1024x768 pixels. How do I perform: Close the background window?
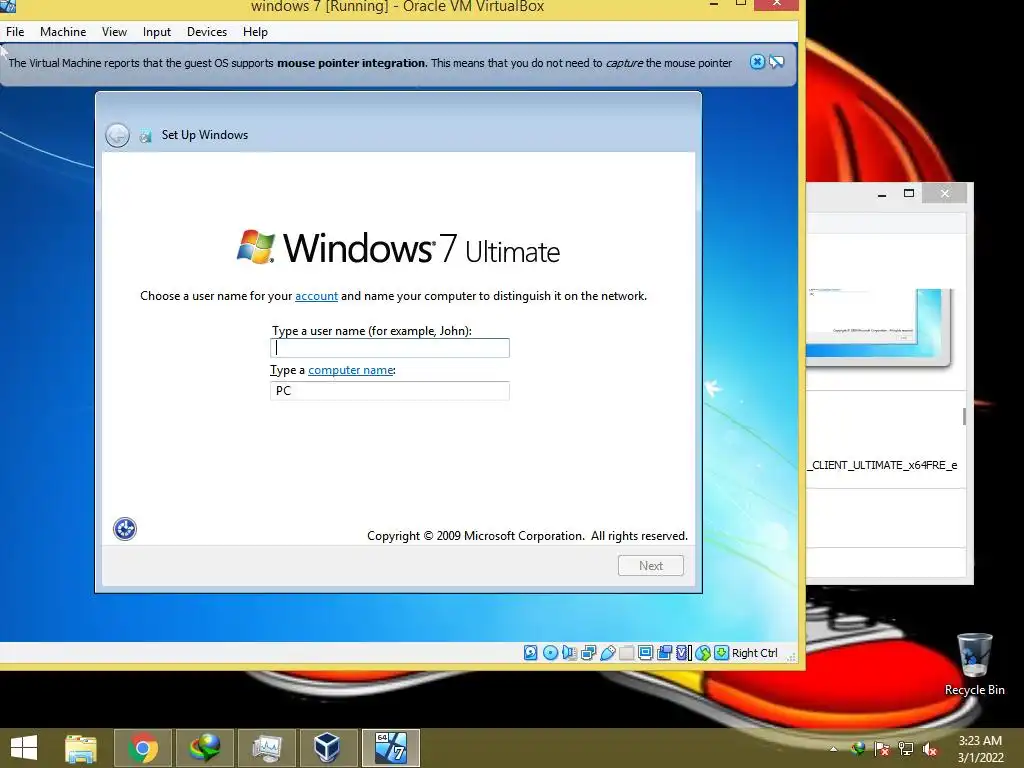[x=944, y=193]
